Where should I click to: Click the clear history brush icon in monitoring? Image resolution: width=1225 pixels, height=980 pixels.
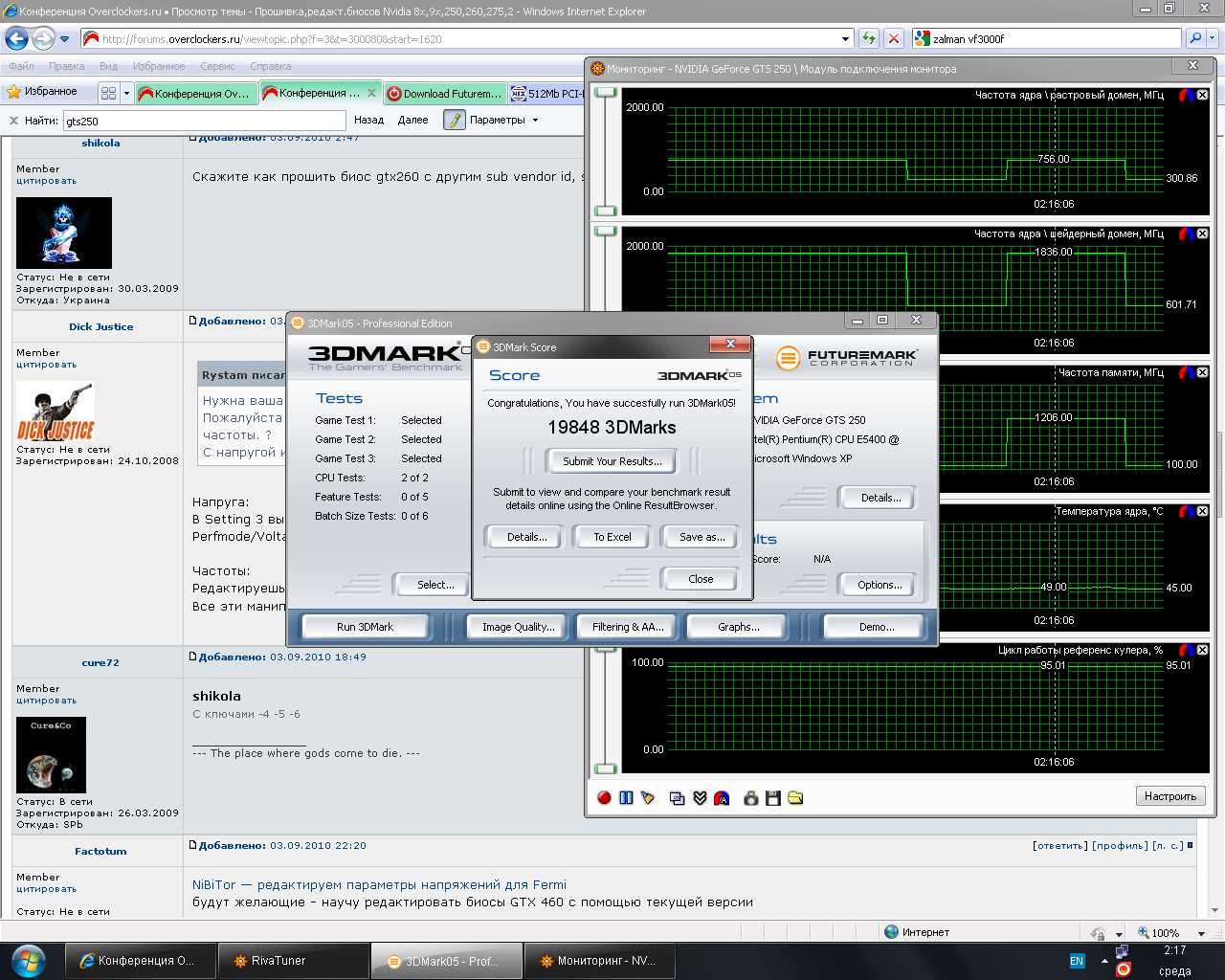(648, 797)
